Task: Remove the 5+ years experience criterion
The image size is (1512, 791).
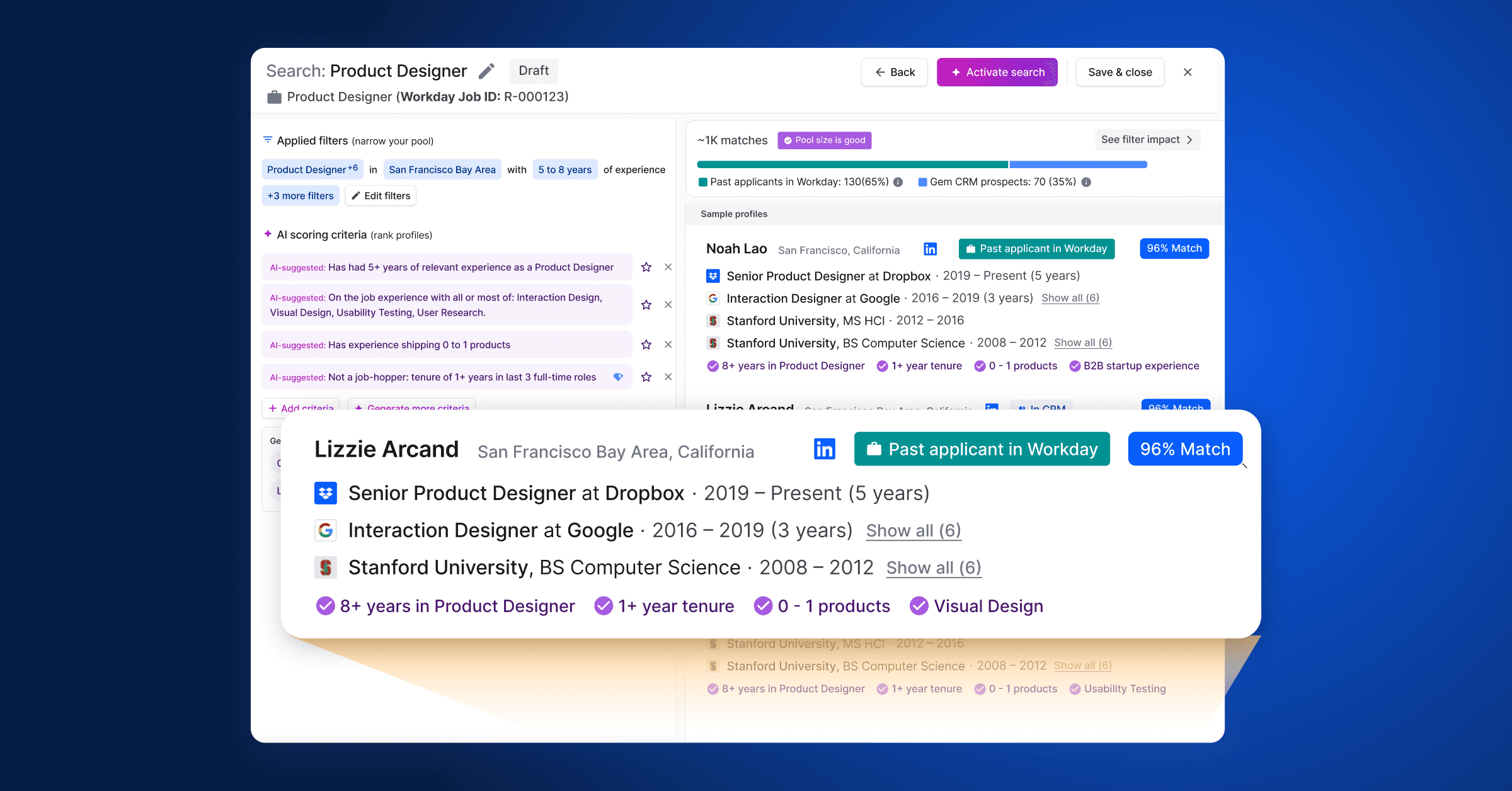Action: (x=668, y=267)
